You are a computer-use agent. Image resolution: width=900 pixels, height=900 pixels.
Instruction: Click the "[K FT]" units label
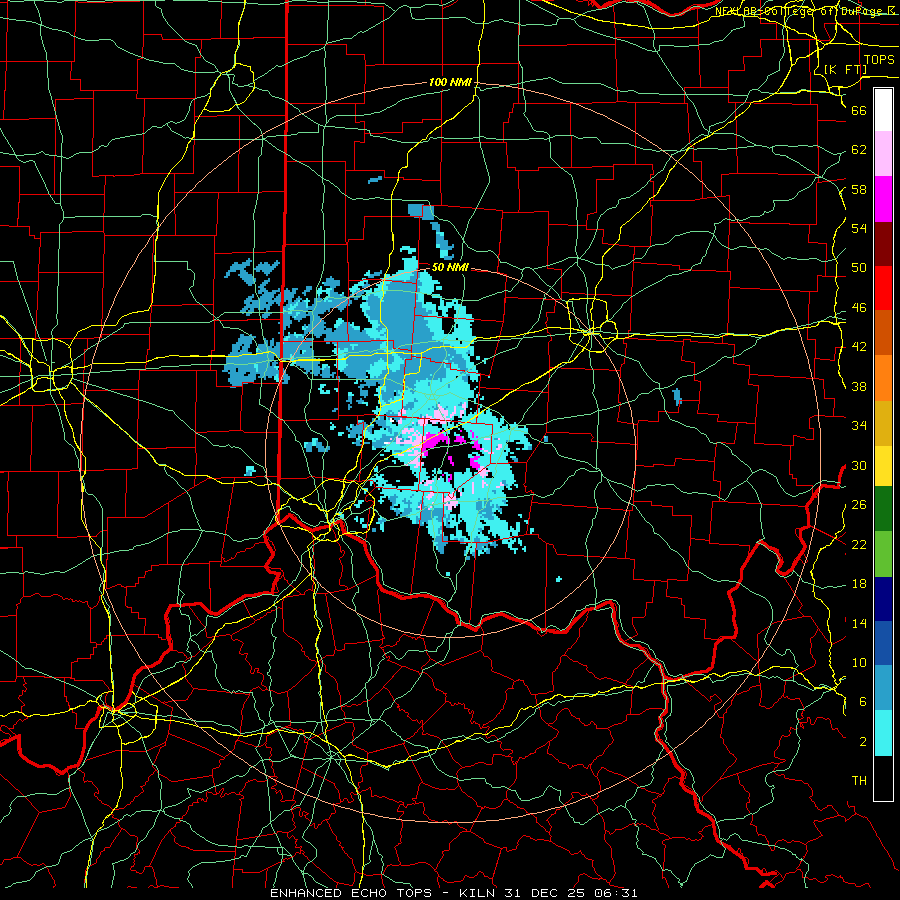(845, 69)
